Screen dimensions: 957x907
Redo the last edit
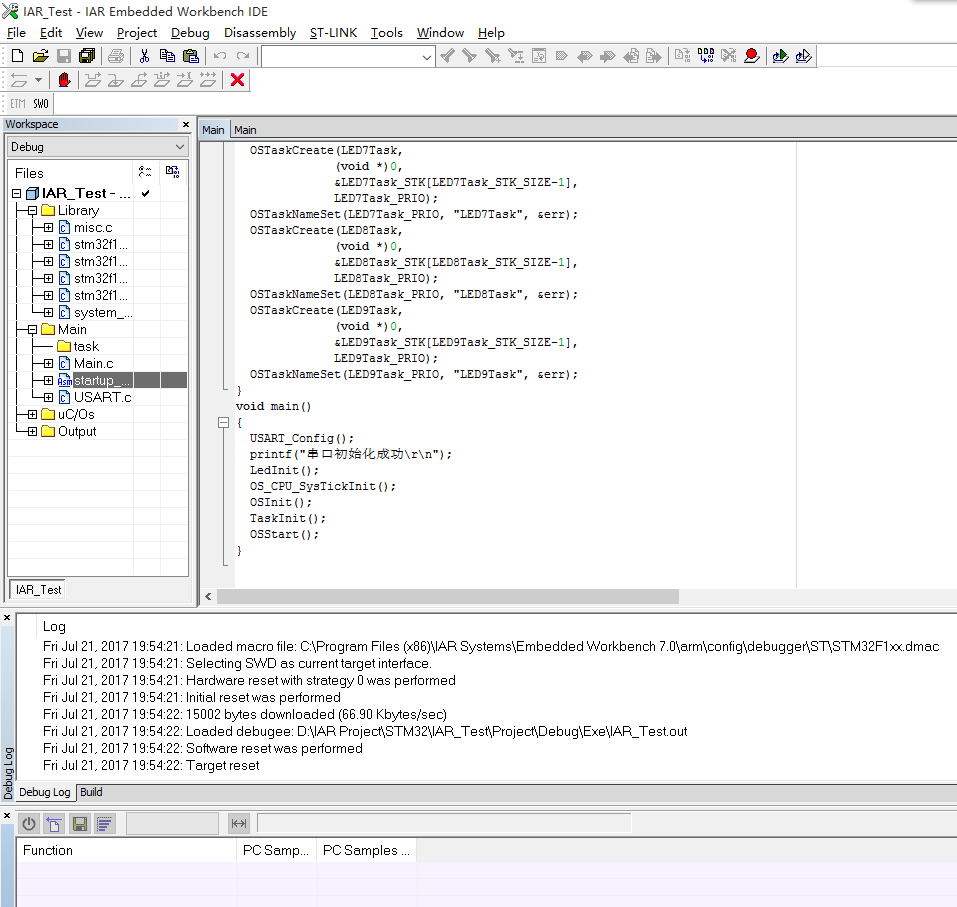[243, 56]
